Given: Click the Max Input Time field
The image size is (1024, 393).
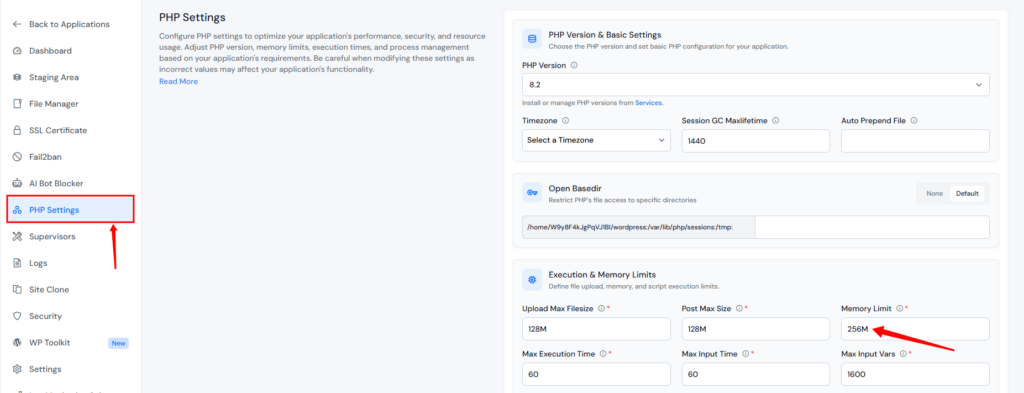Looking at the screenshot, I should click(x=756, y=374).
